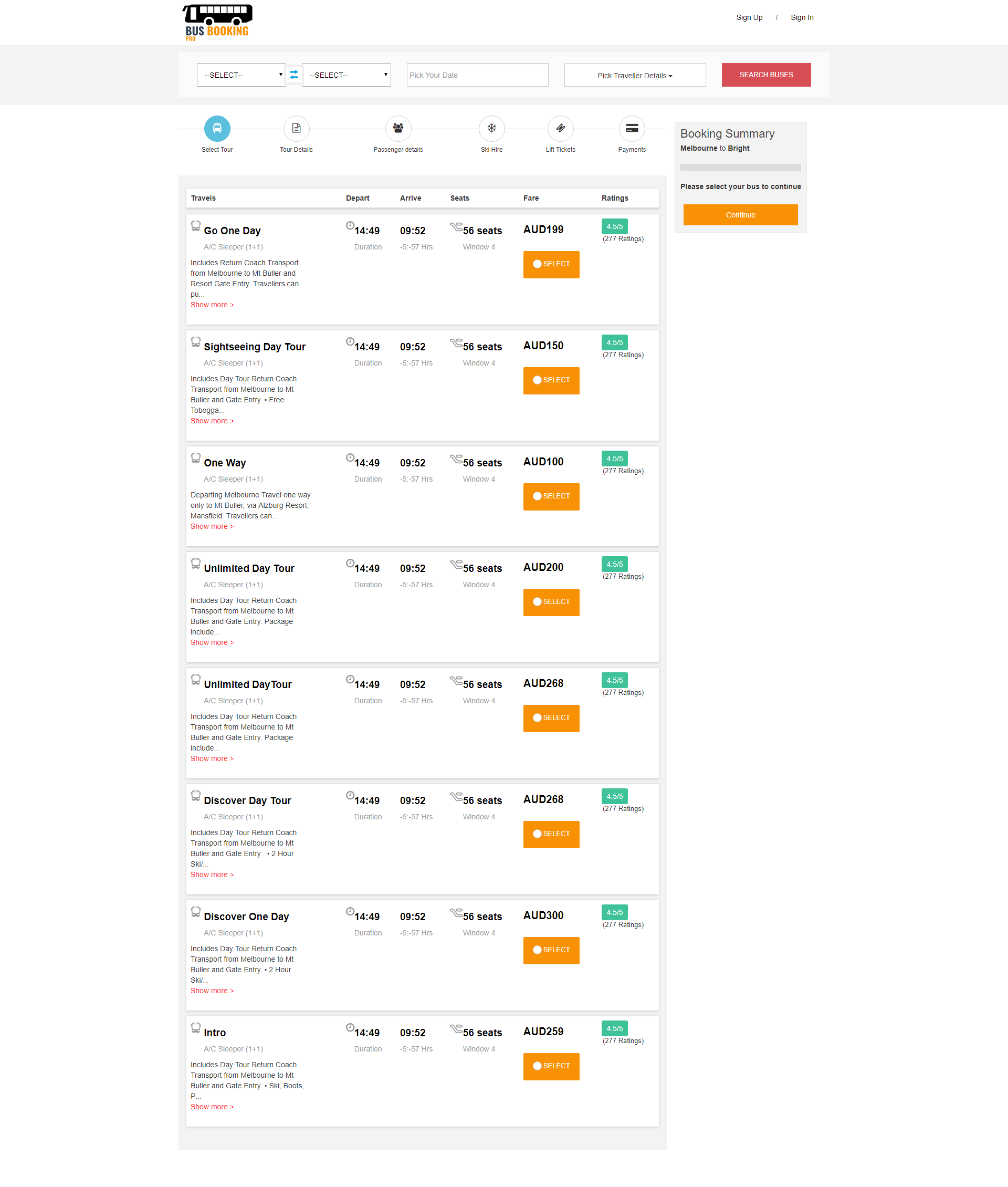Open the destination city SELECT dropdown
Viewport: 1008px width, 1187px height.
pos(346,75)
